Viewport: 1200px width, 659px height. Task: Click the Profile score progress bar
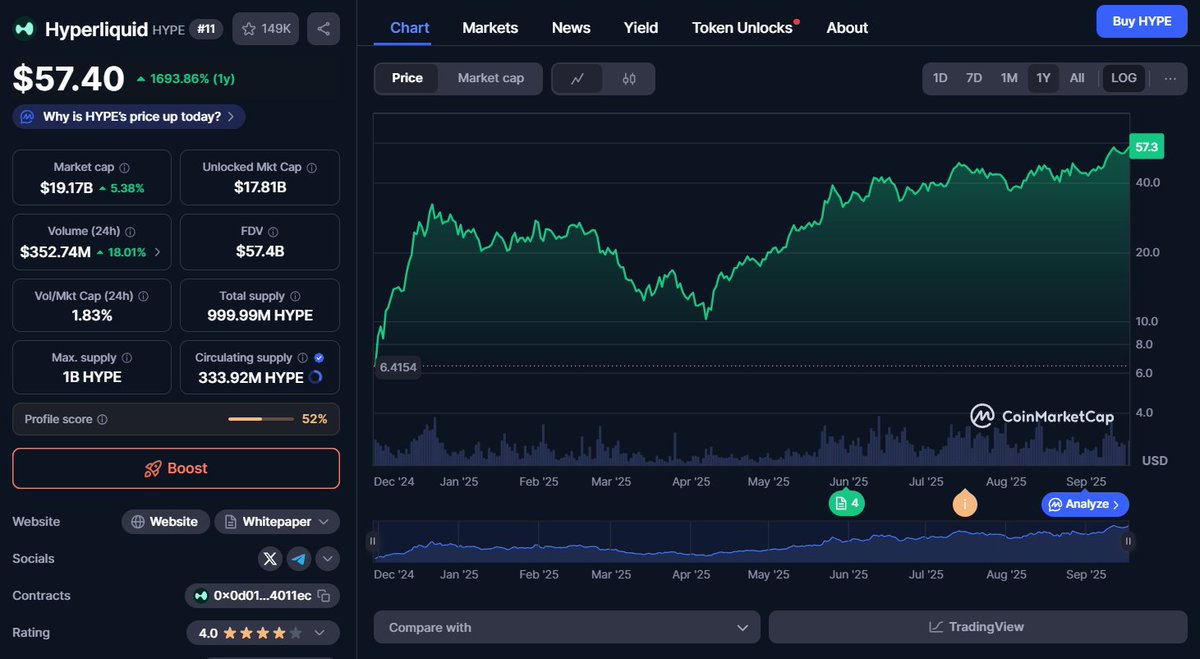pyautogui.click(x=260, y=419)
